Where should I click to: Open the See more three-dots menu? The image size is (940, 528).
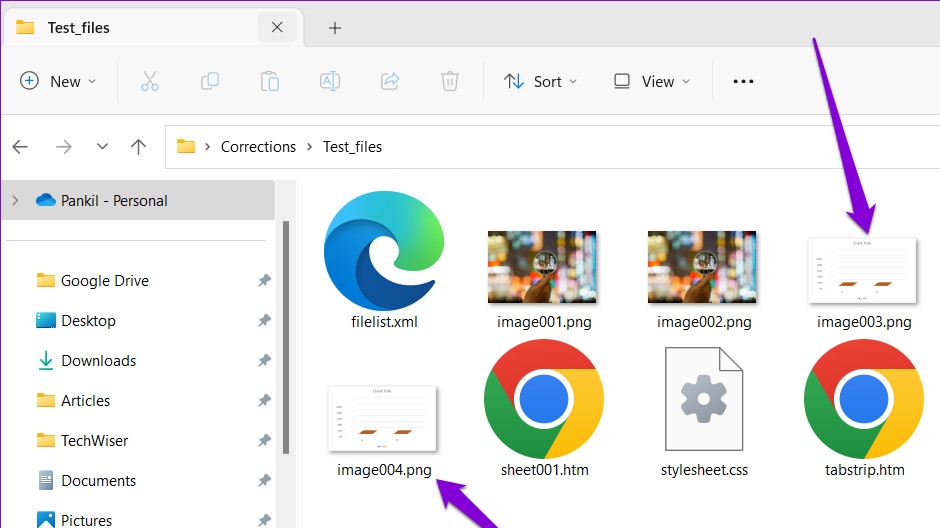743,81
